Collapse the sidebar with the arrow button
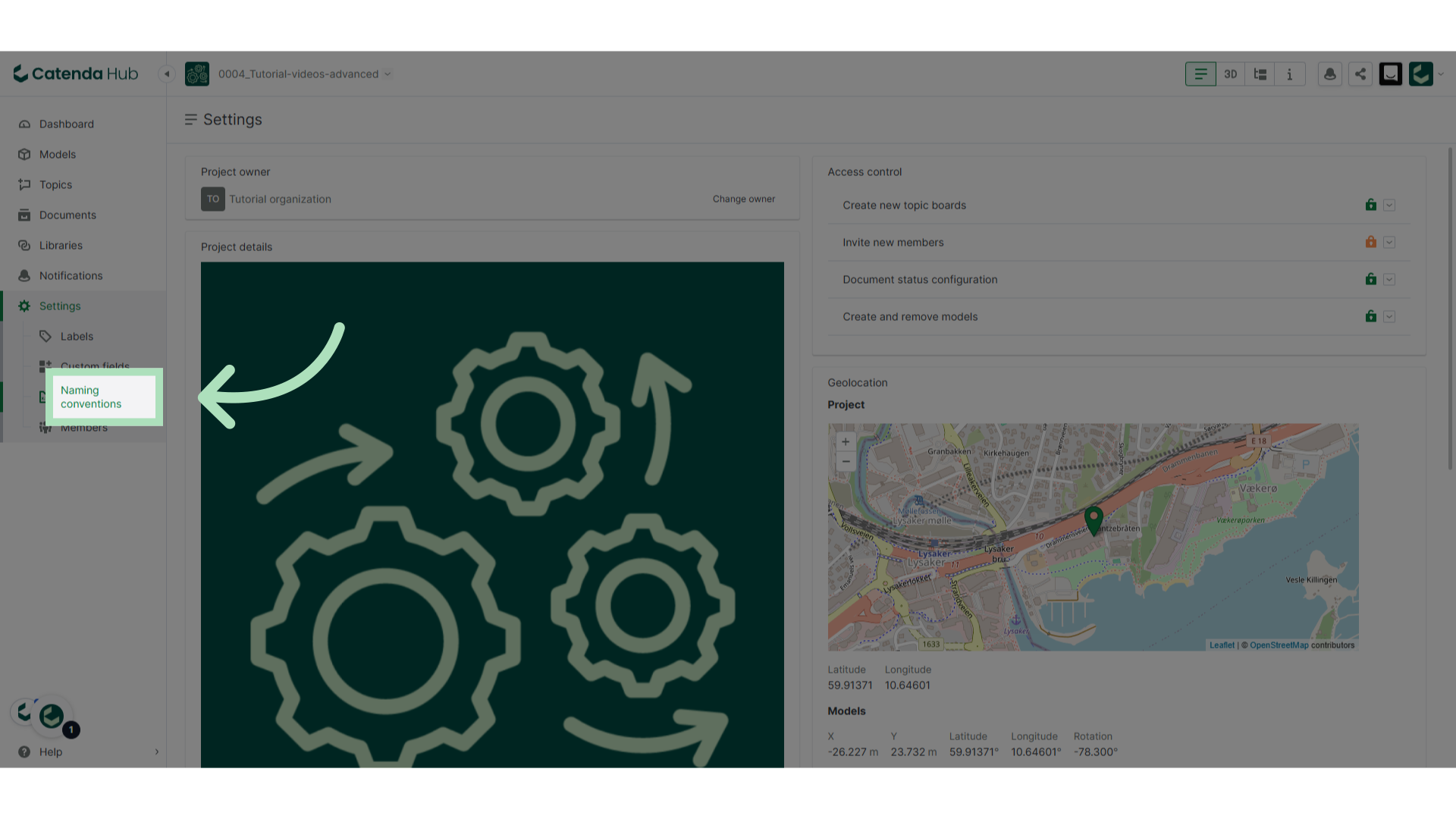 [x=167, y=74]
